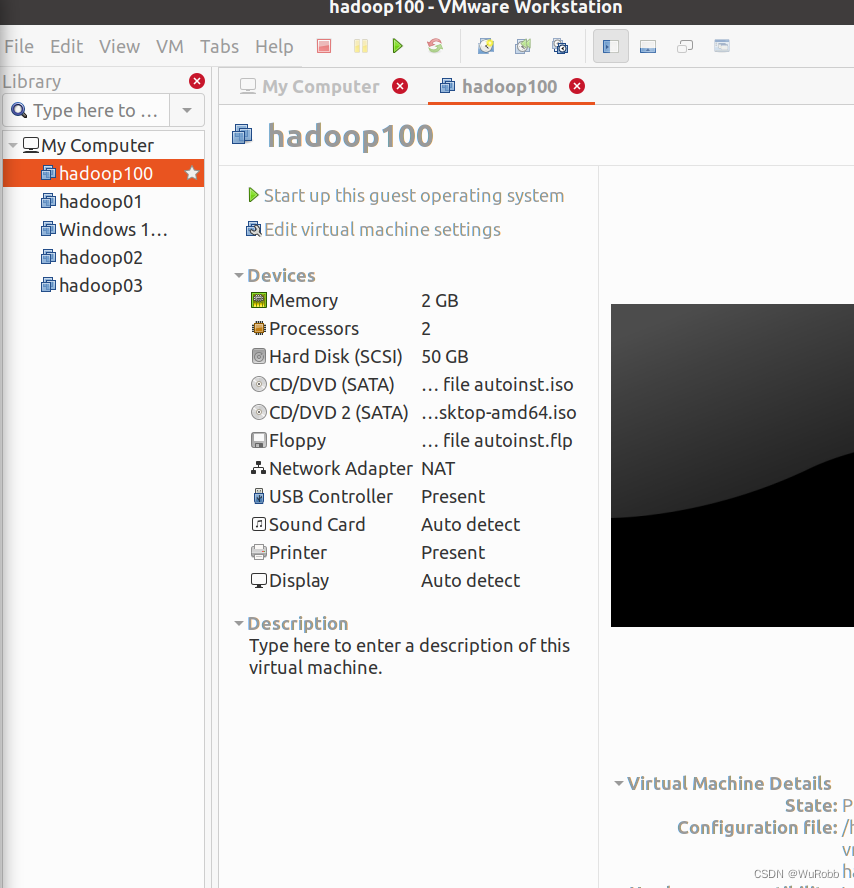
Task: Collapse the Devices section
Action: point(239,276)
